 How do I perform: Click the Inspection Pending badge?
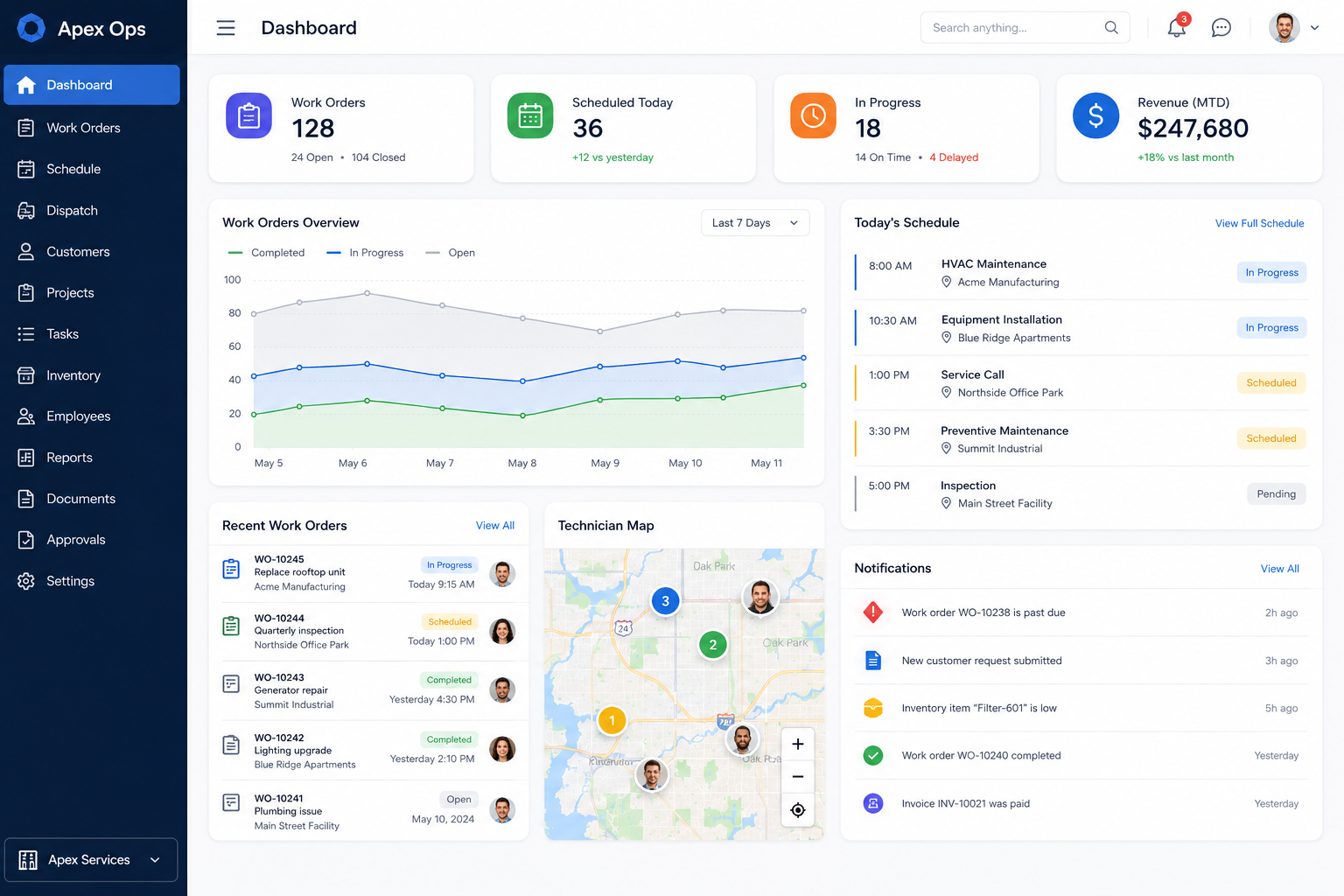tap(1277, 494)
